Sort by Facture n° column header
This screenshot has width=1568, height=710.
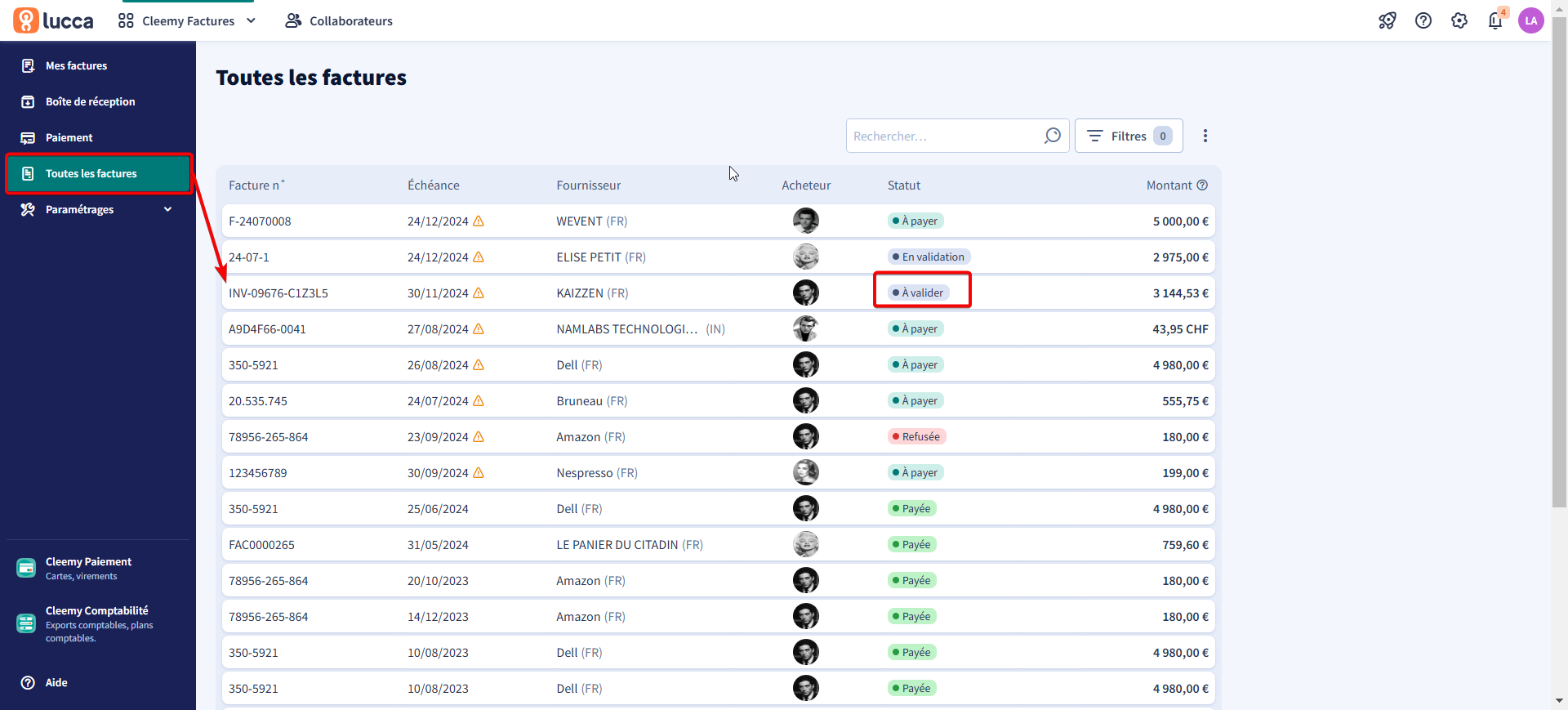[256, 185]
